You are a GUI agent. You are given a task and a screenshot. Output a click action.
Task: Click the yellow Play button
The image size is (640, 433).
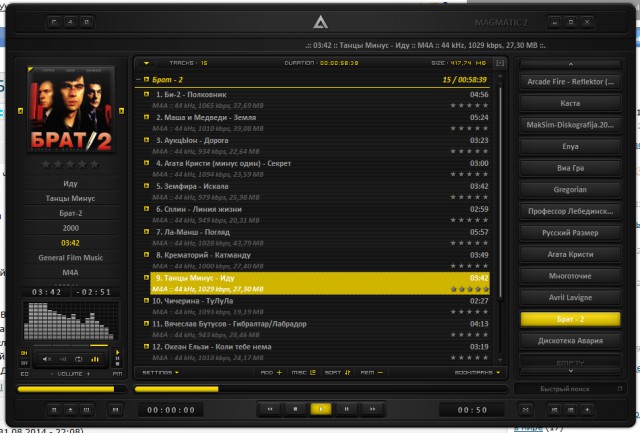point(321,409)
